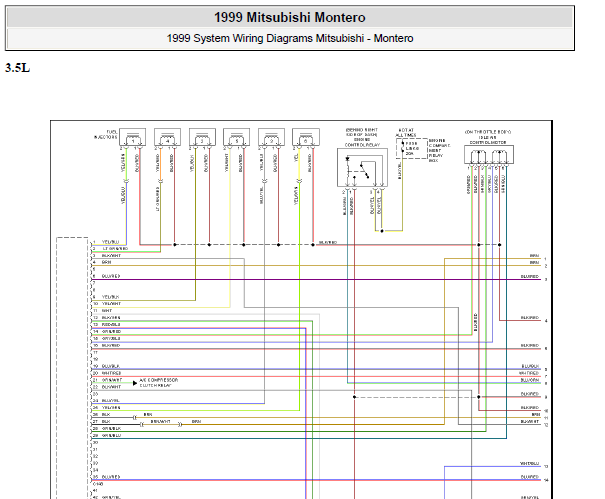Click connector pin 29 'GRN/BLU' label
Viewport: 605px width, 499px height.
112,435
